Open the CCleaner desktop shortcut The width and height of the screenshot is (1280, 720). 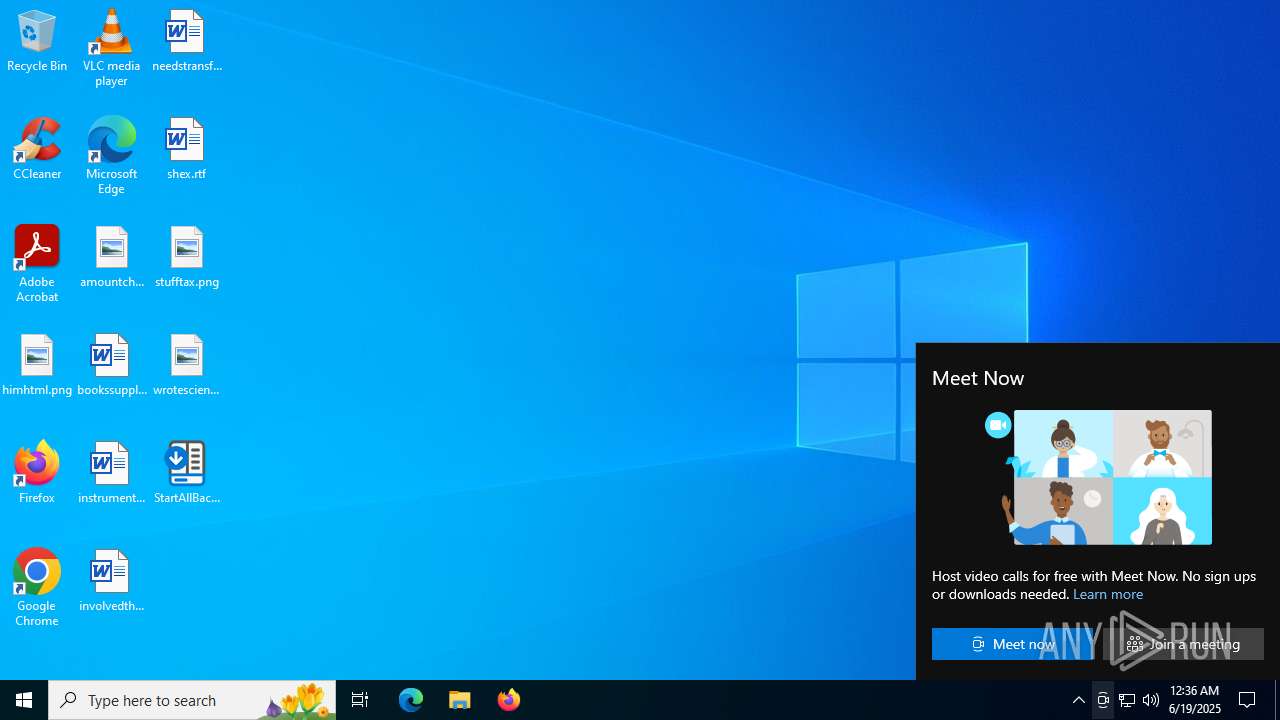pos(37,149)
